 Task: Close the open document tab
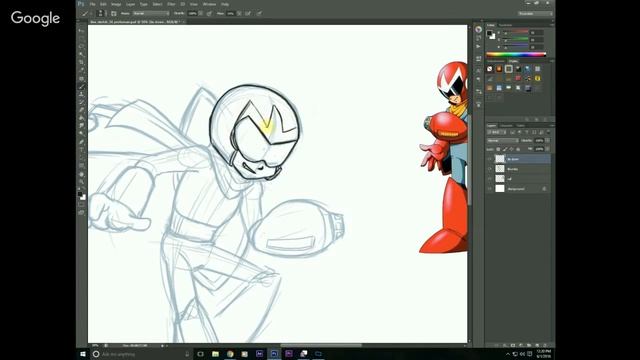184,22
